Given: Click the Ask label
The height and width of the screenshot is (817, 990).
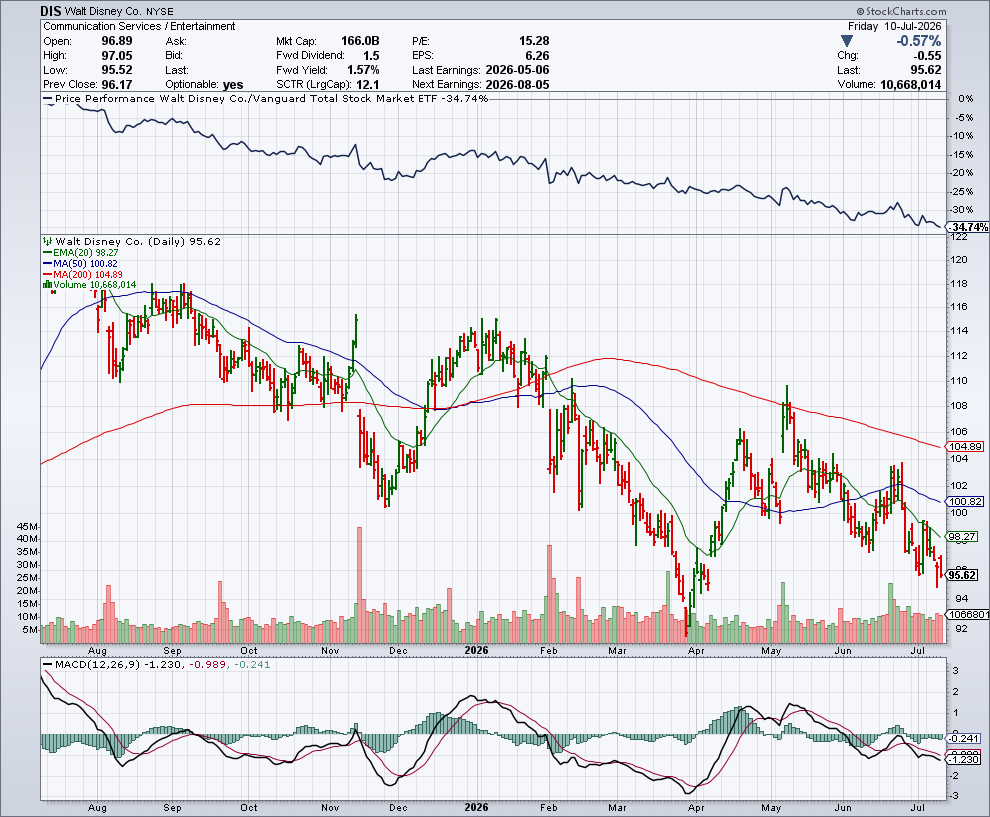Looking at the screenshot, I should [x=176, y=41].
